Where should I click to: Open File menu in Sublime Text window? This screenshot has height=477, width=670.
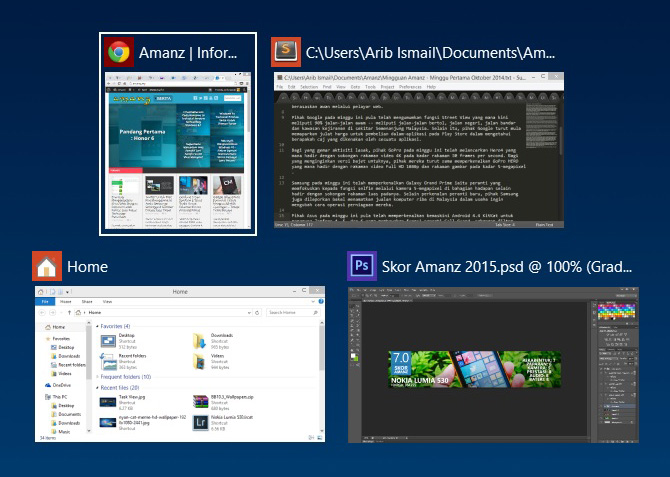(279, 87)
